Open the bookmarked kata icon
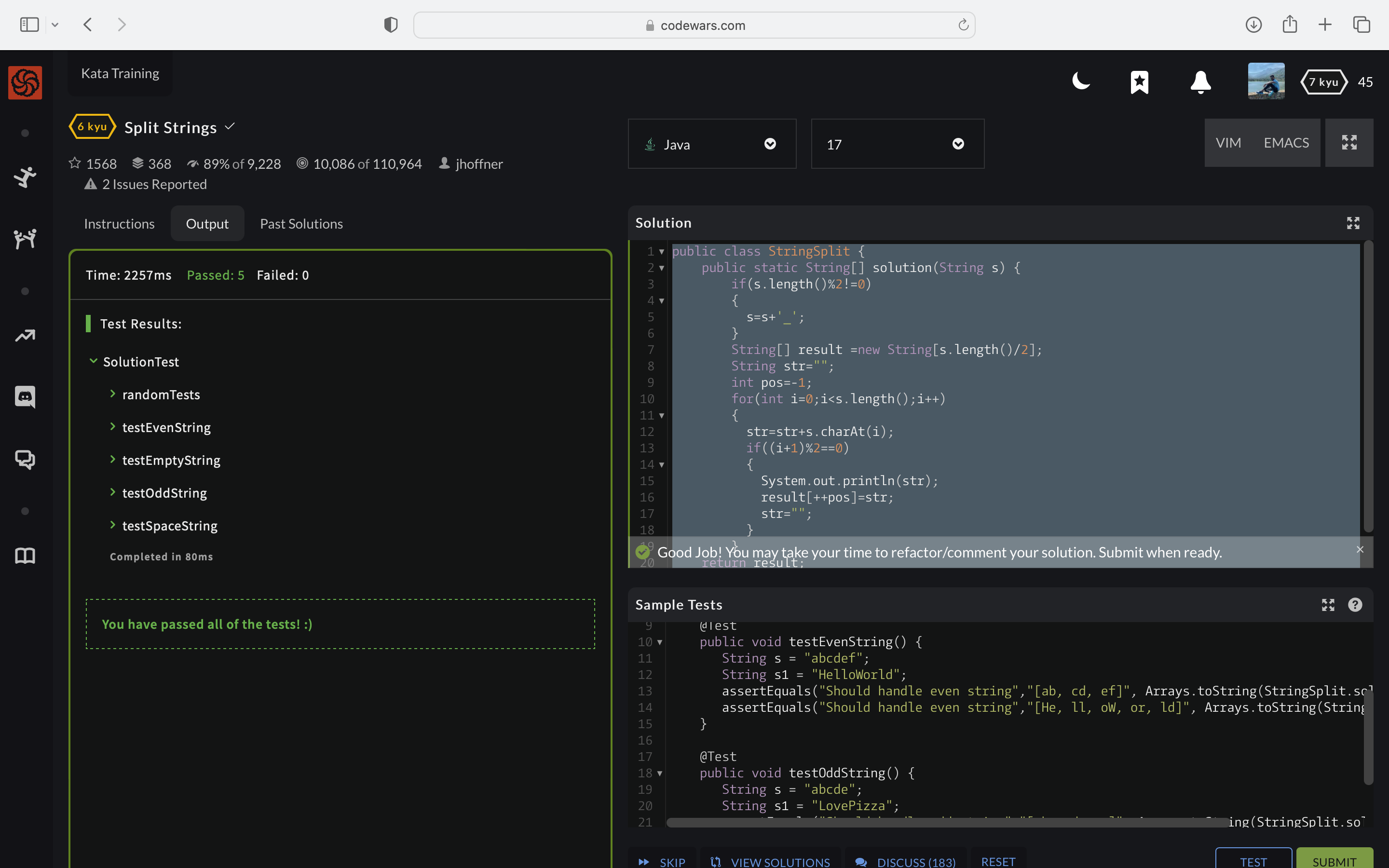The height and width of the screenshot is (868, 1389). point(1139,81)
